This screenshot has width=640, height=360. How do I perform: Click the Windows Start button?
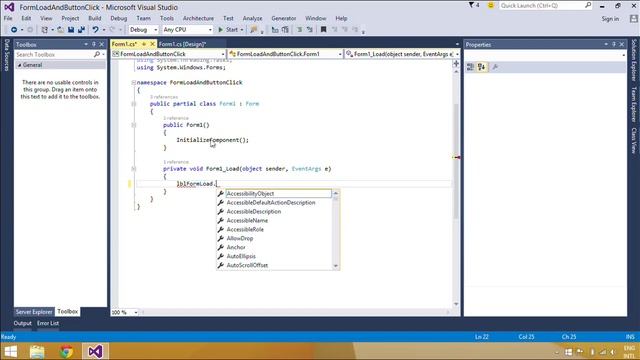coord(11,351)
